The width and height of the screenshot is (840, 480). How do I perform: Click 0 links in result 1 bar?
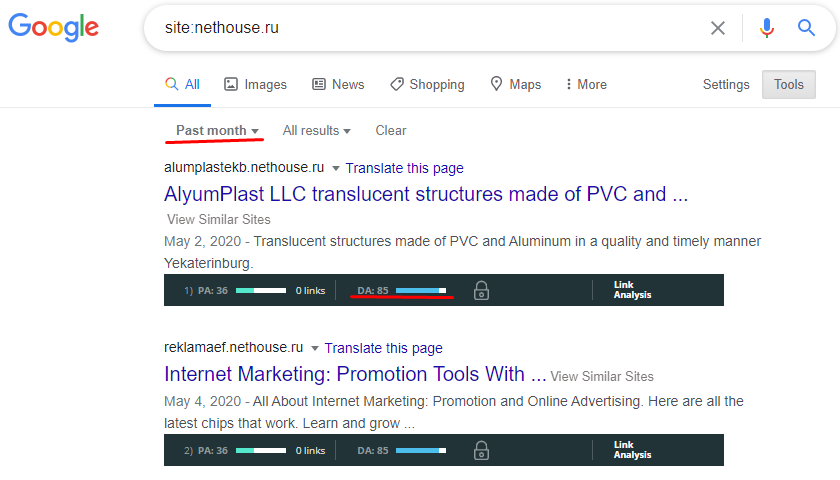[310, 290]
